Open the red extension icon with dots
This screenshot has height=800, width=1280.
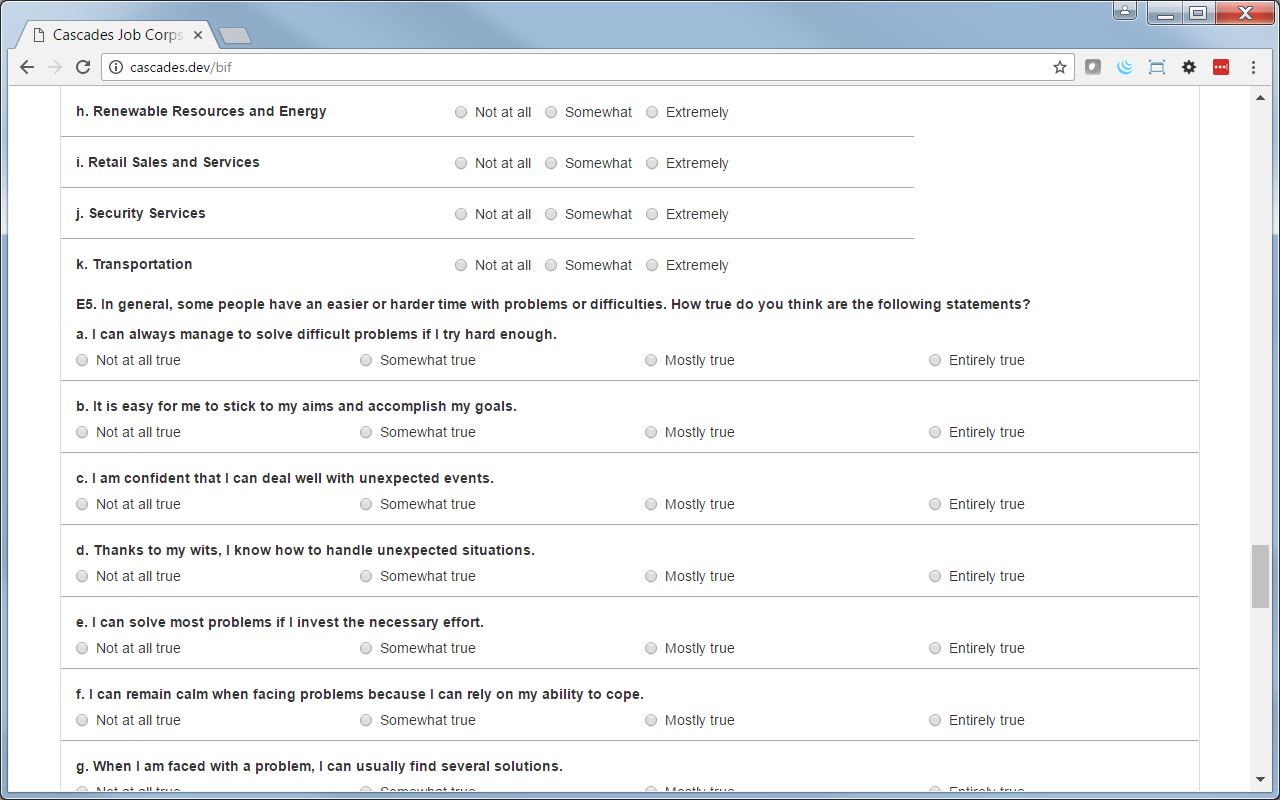[1221, 67]
